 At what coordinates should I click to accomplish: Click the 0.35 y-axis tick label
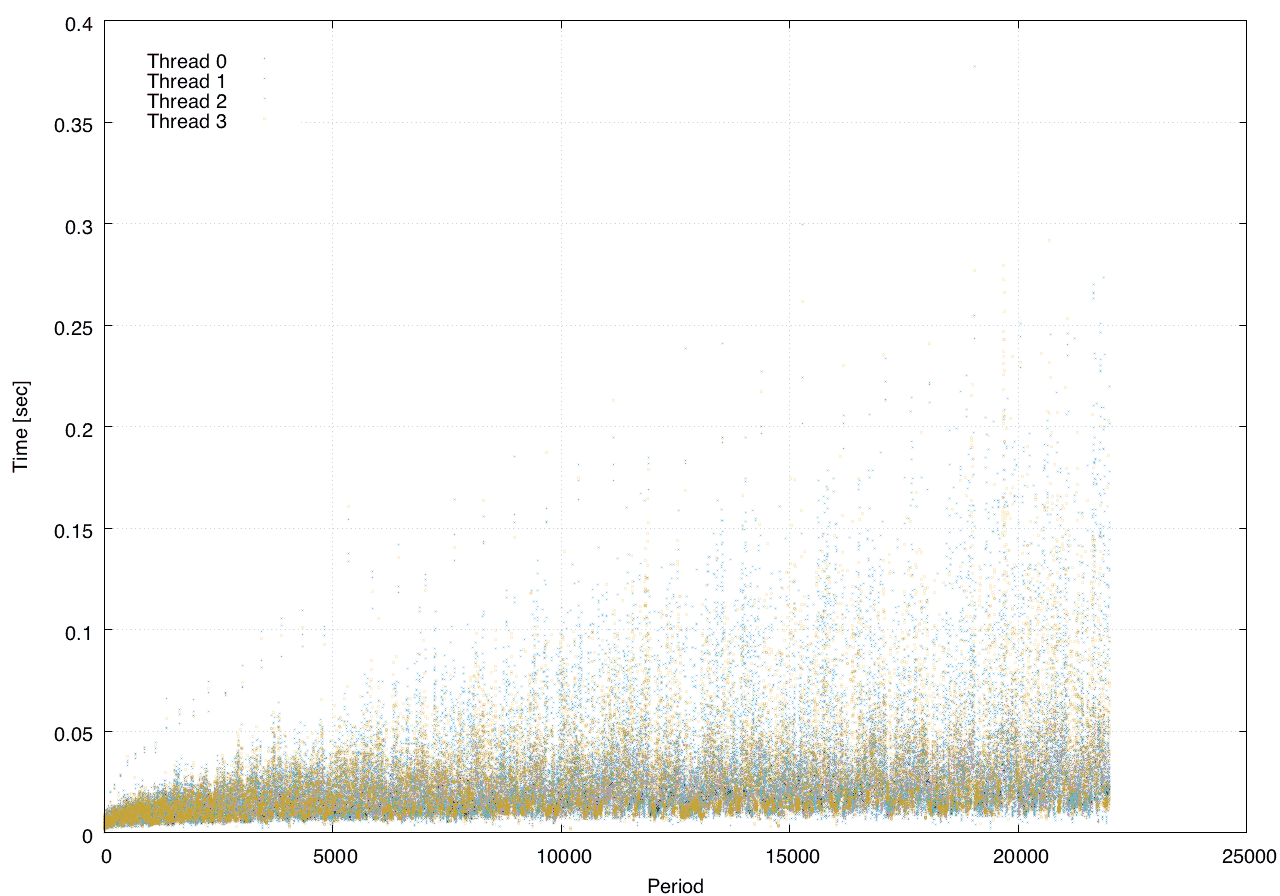73,124
